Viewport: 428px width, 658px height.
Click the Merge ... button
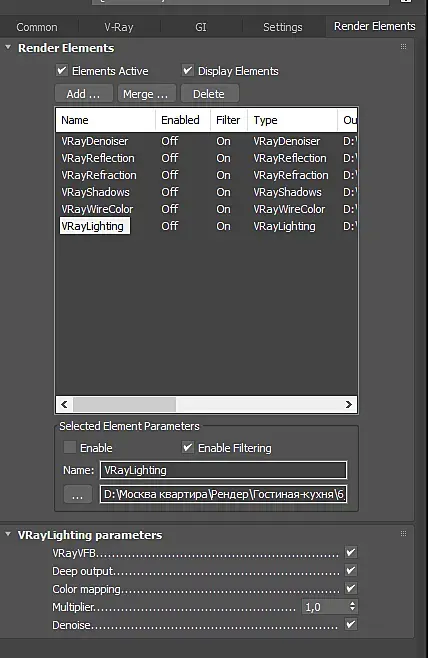146,94
